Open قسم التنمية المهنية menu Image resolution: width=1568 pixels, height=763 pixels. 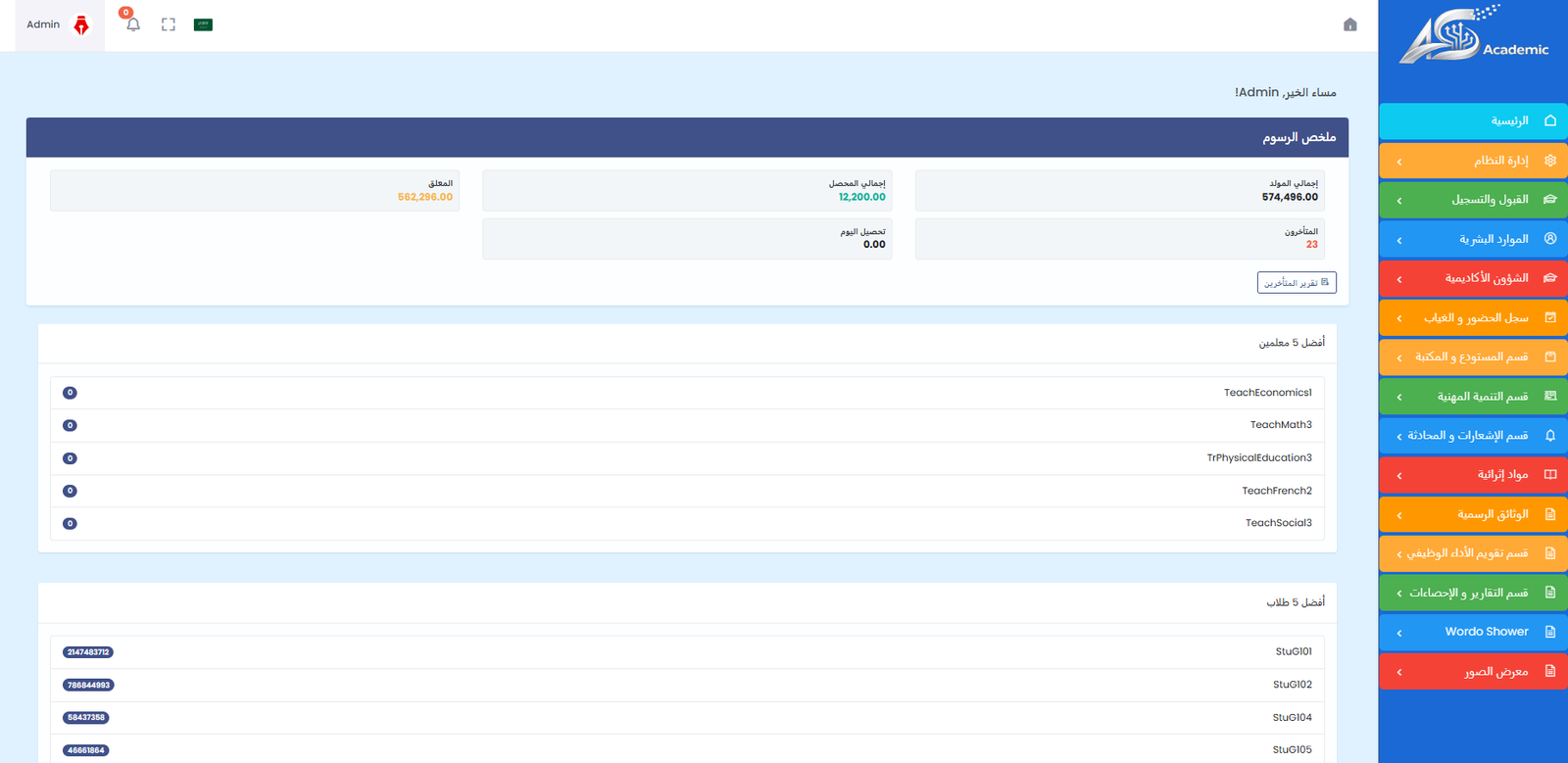(1473, 397)
